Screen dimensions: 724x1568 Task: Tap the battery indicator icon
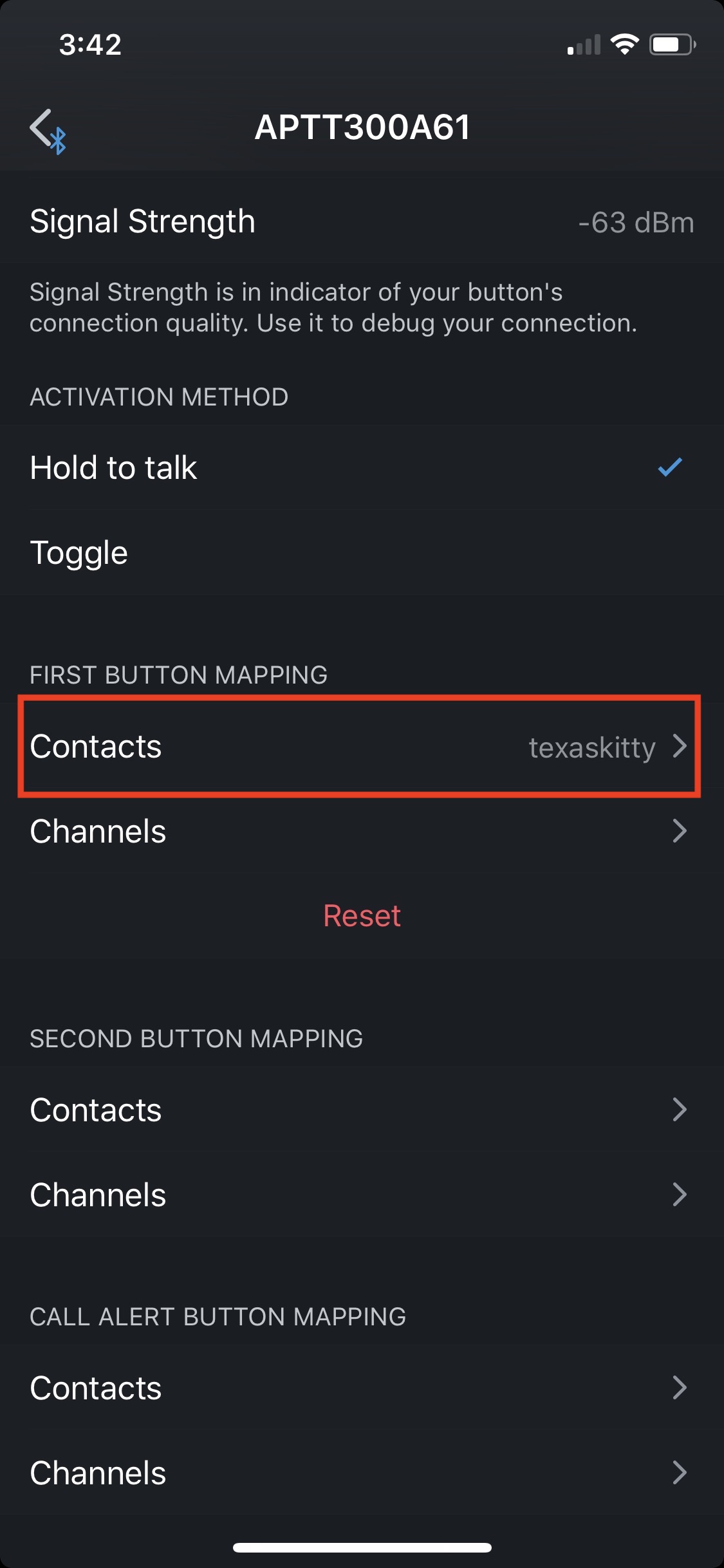(x=669, y=43)
